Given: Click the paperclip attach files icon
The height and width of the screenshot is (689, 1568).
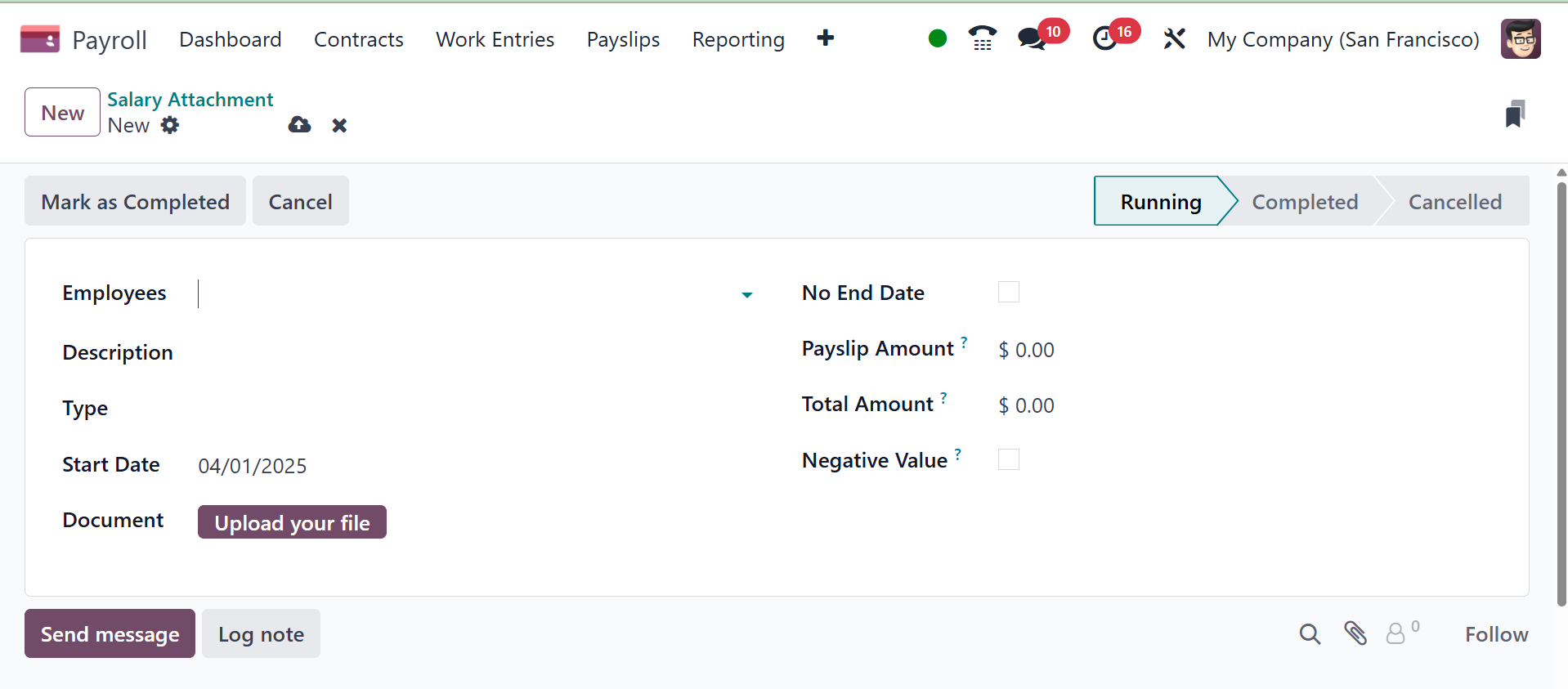Looking at the screenshot, I should tap(1355, 633).
